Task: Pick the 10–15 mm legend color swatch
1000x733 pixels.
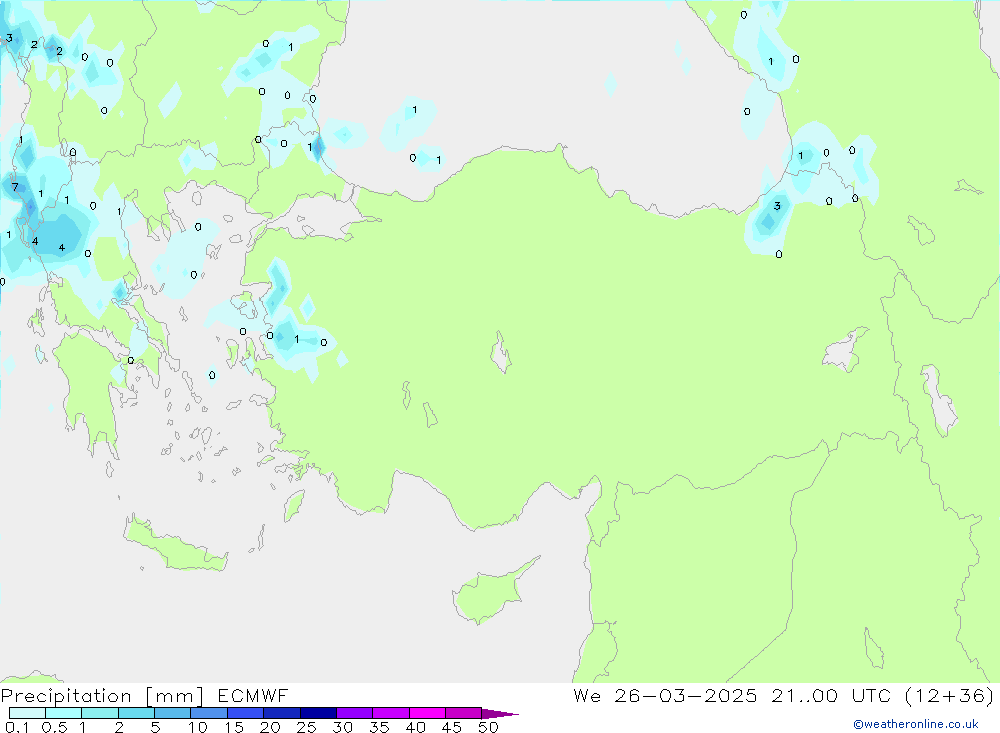Action: (x=209, y=713)
